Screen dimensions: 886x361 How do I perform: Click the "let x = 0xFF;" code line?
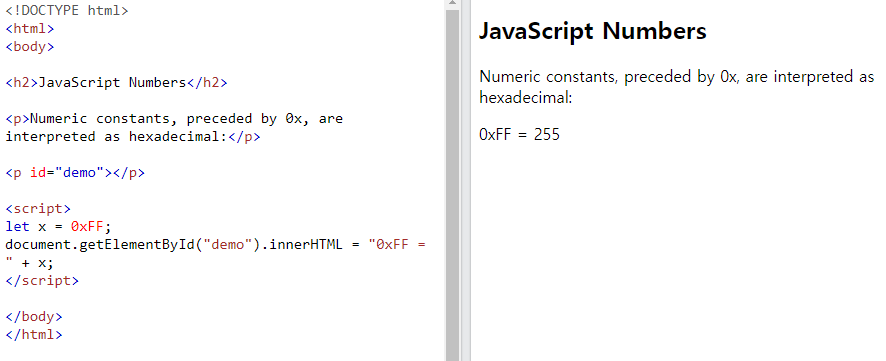click(59, 227)
